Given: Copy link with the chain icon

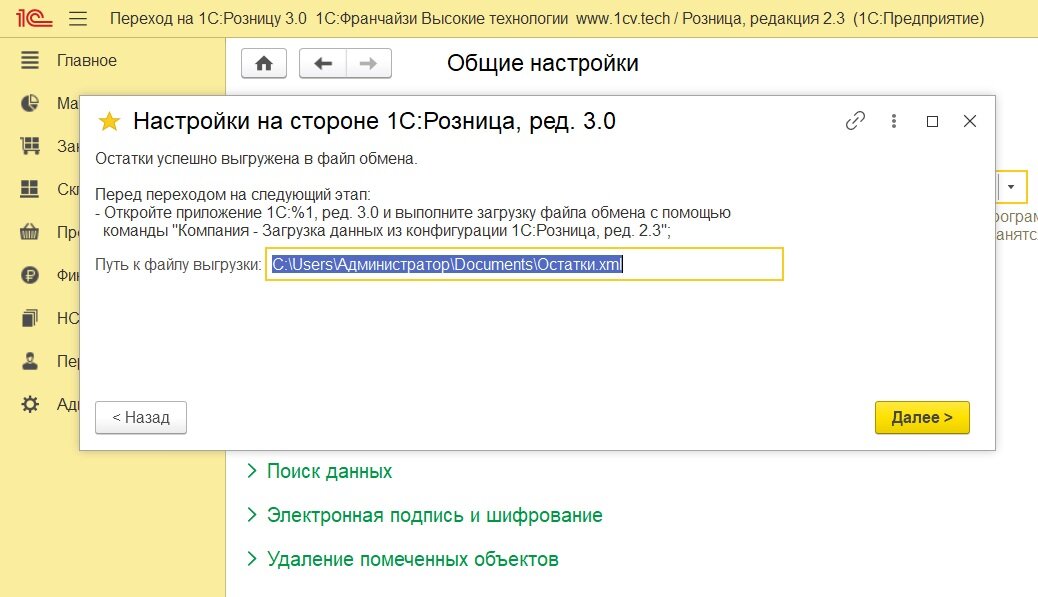Looking at the screenshot, I should [x=855, y=121].
